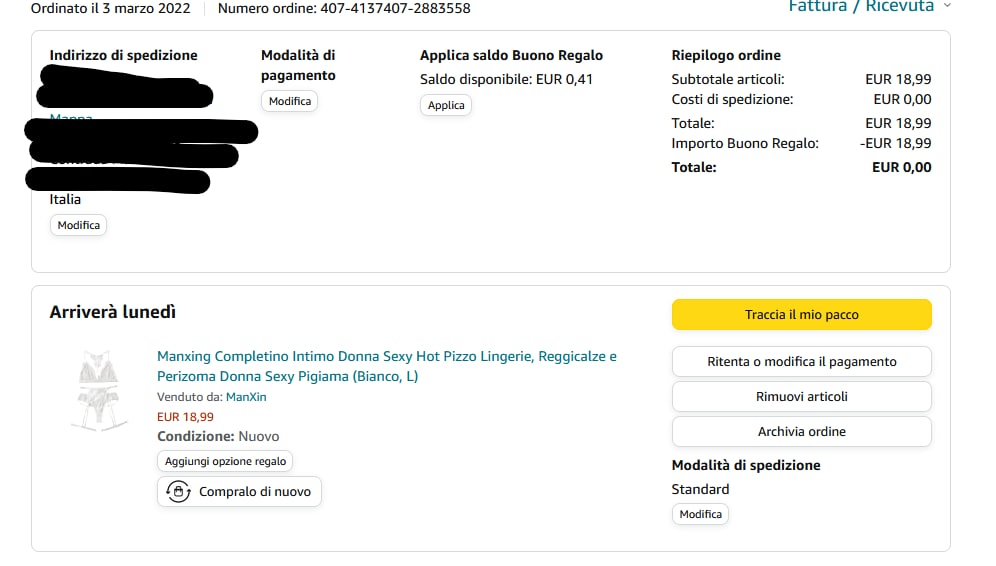Click the Arriverà lunedì heading
Image resolution: width=996 pixels, height=566 pixels.
pos(112,313)
